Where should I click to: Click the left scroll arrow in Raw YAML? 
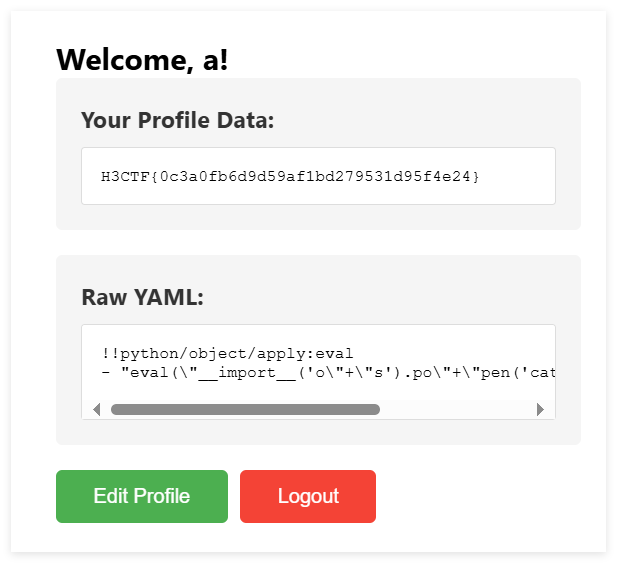click(96, 409)
